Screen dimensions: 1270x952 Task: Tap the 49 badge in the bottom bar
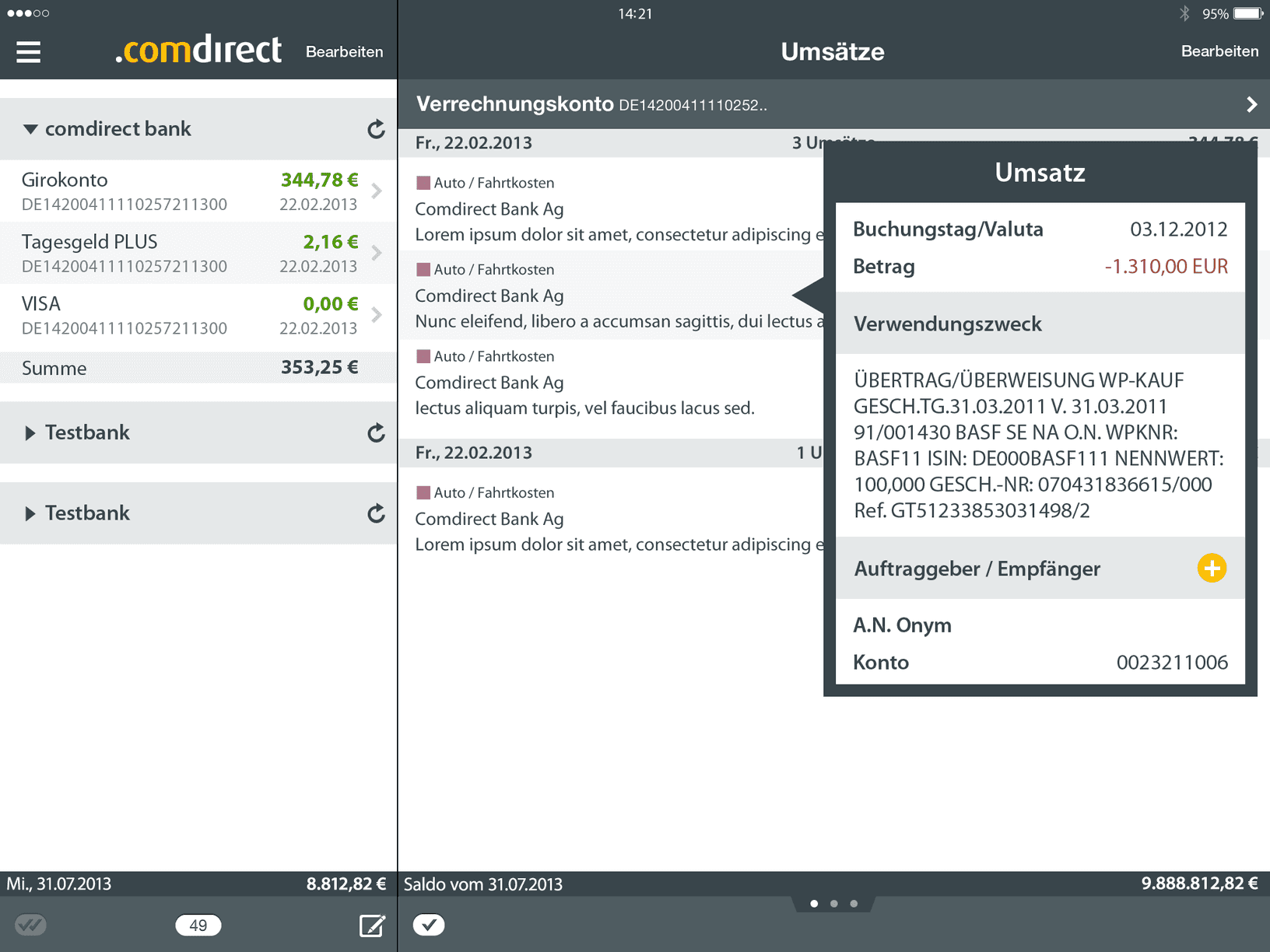pyautogui.click(x=198, y=925)
